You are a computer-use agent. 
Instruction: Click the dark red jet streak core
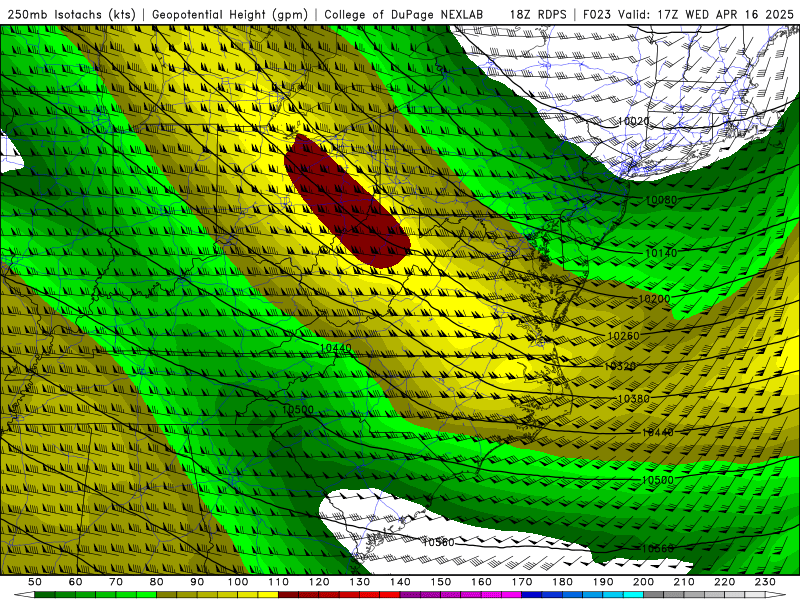pyautogui.click(x=347, y=203)
